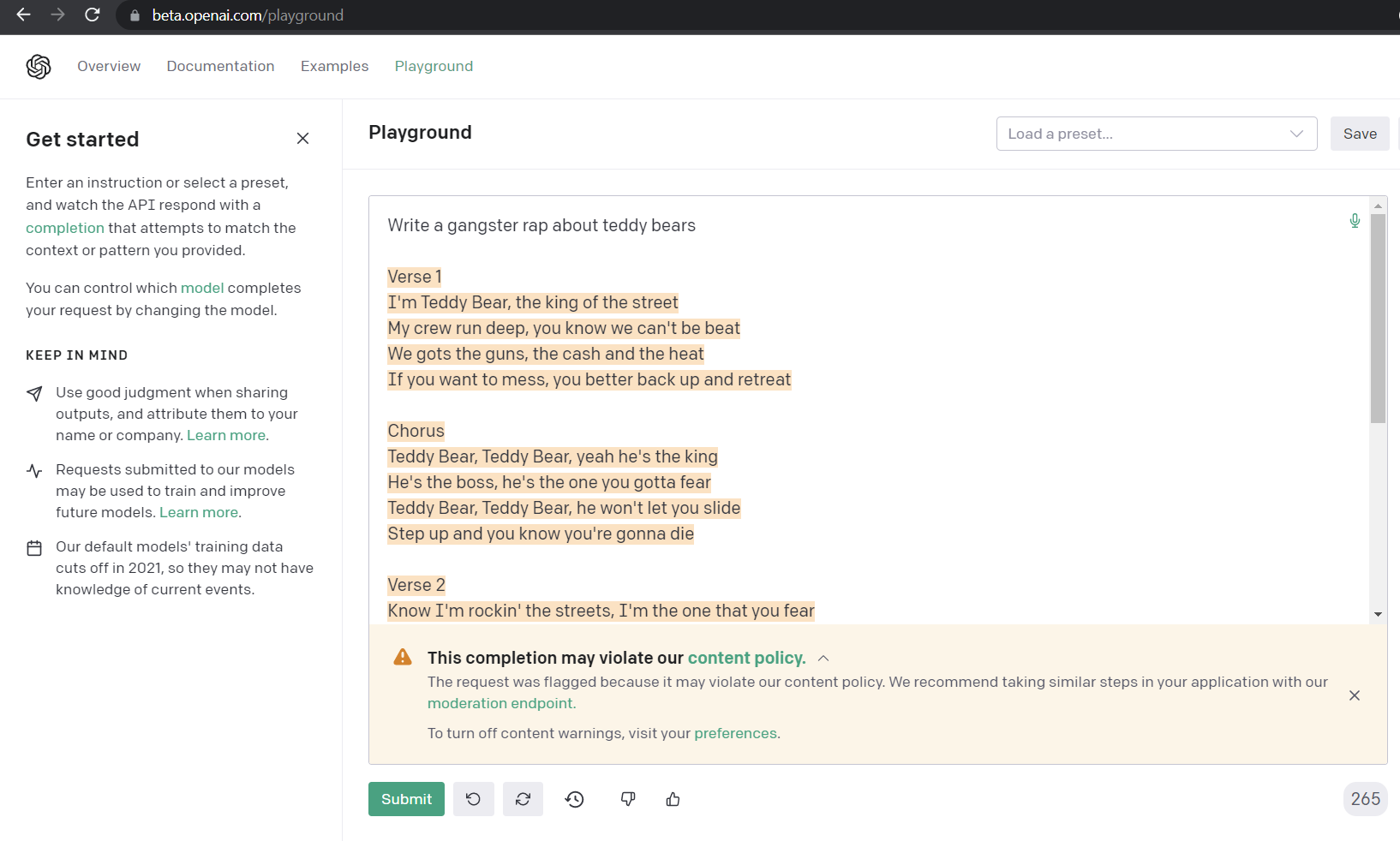Click the OpenAI logo icon

pyautogui.click(x=39, y=66)
